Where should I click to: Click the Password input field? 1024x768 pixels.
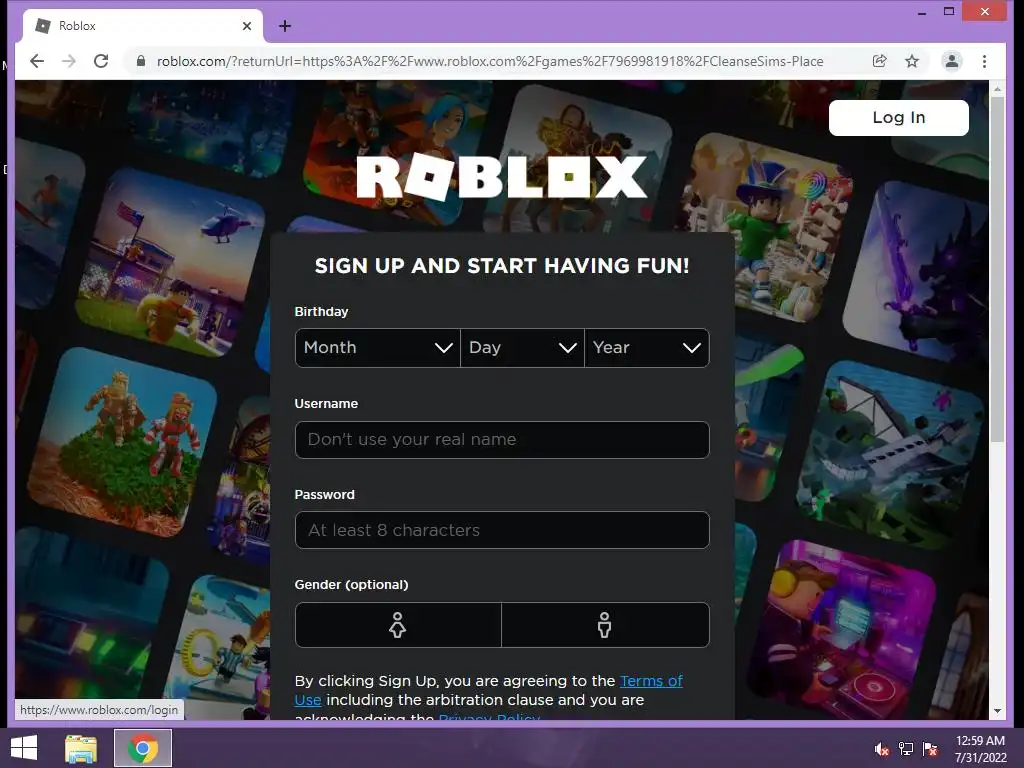point(502,530)
